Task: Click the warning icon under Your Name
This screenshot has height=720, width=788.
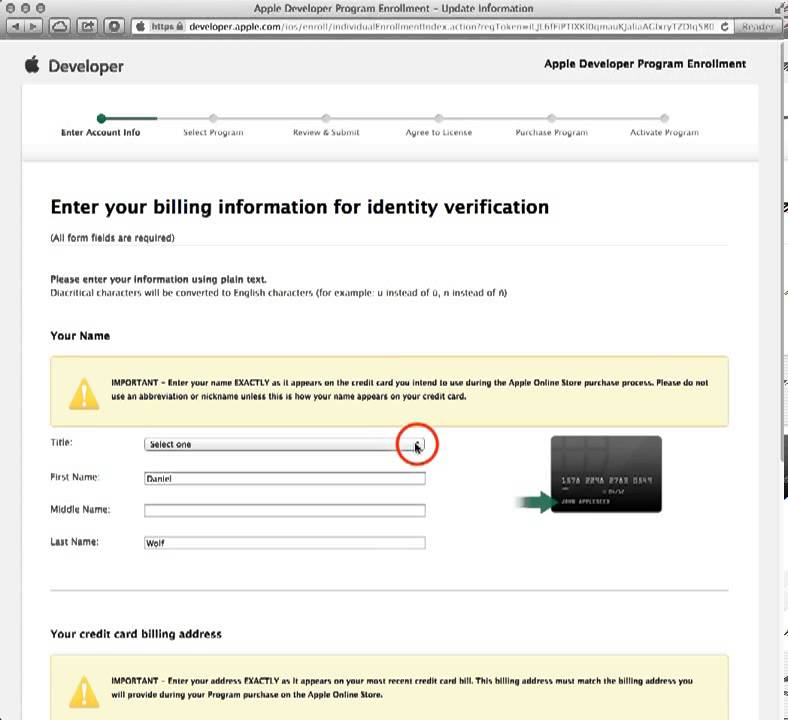Action: [x=84, y=394]
